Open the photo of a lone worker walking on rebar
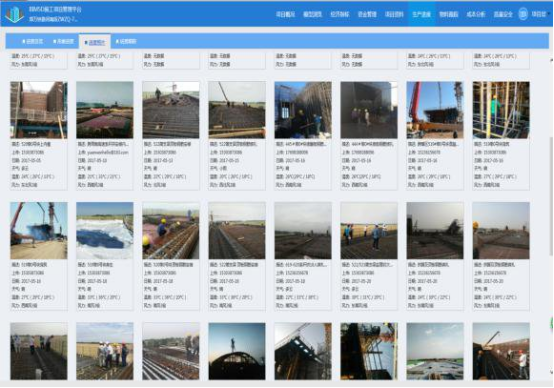Screen dimensions: 554x388 tap(171, 110)
